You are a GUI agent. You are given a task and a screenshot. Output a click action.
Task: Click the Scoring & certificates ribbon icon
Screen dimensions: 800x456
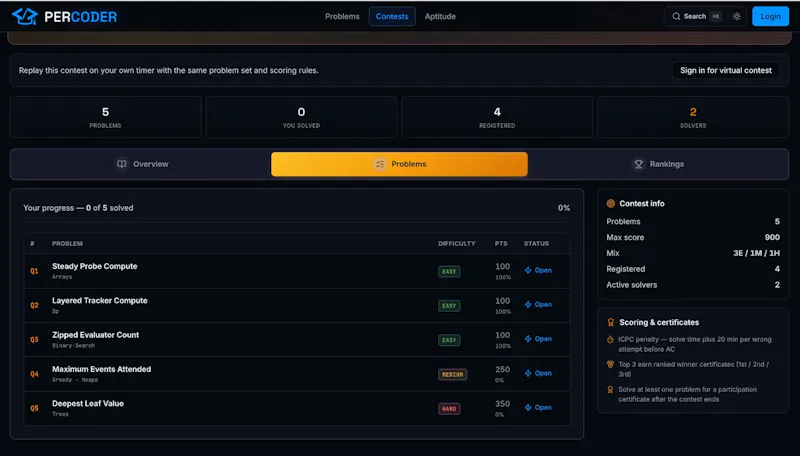610,322
